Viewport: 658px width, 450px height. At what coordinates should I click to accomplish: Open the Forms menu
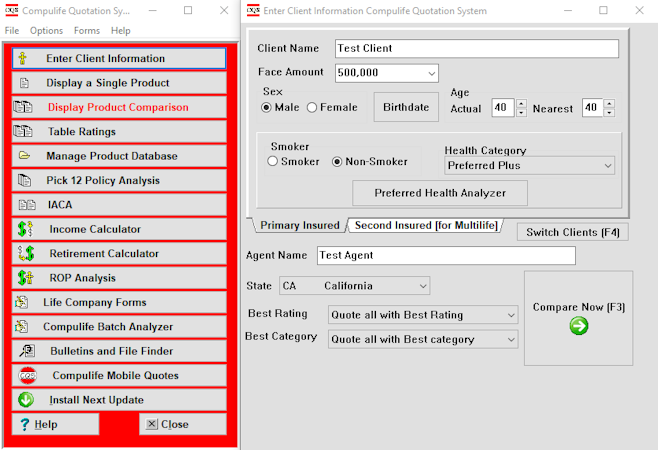click(87, 31)
